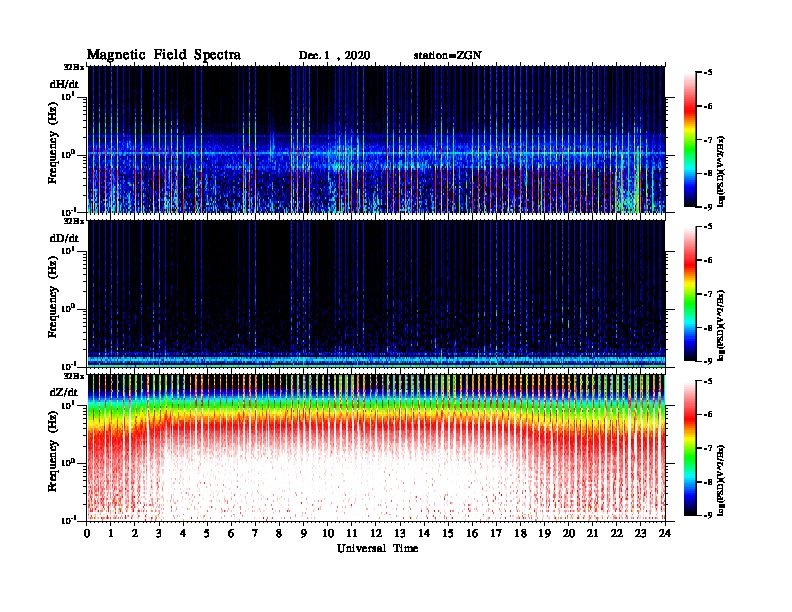Click the 10^0 frequency tick of dD/dt panel
This screenshot has height=612, width=792.
tap(69, 309)
